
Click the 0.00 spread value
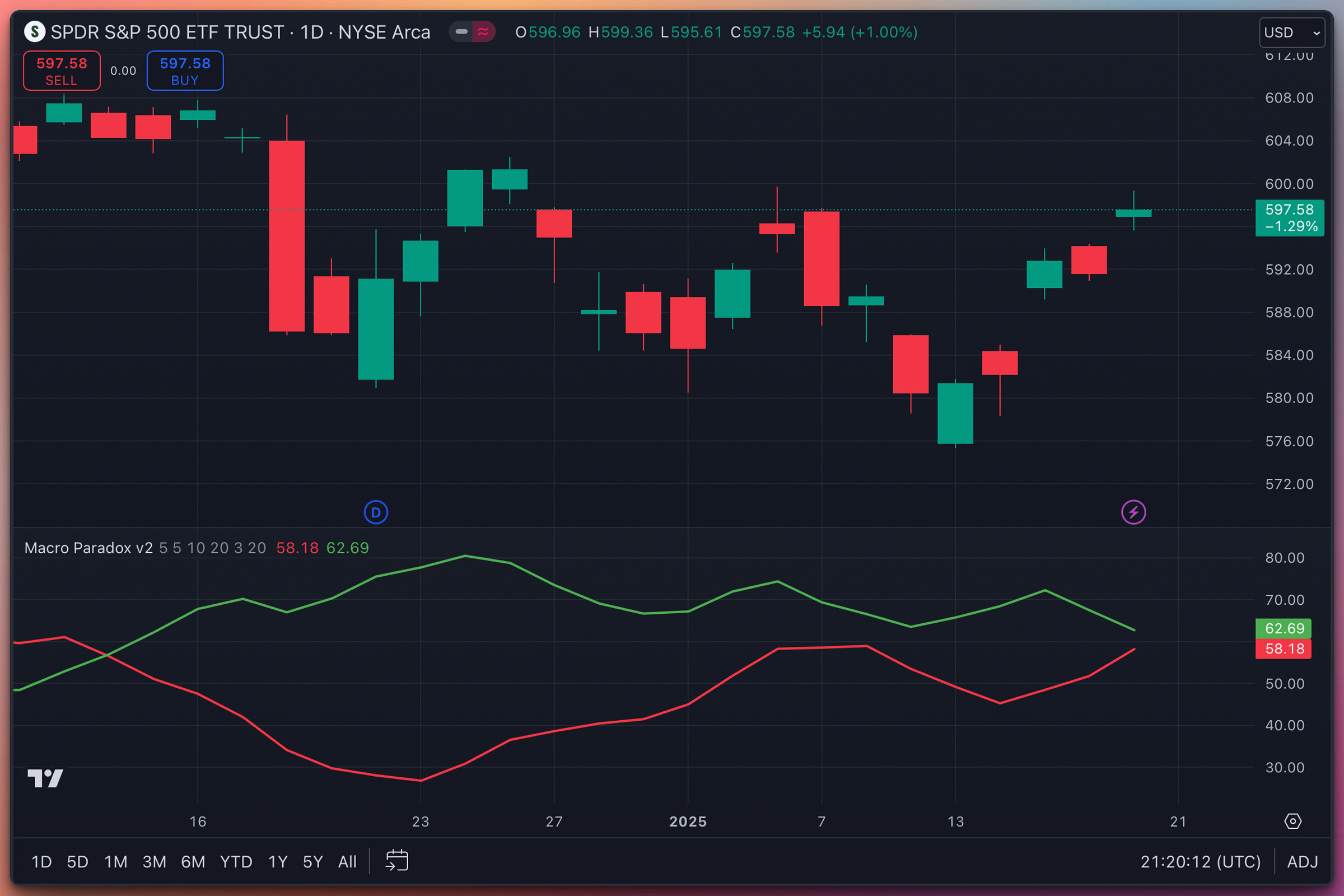coord(123,71)
